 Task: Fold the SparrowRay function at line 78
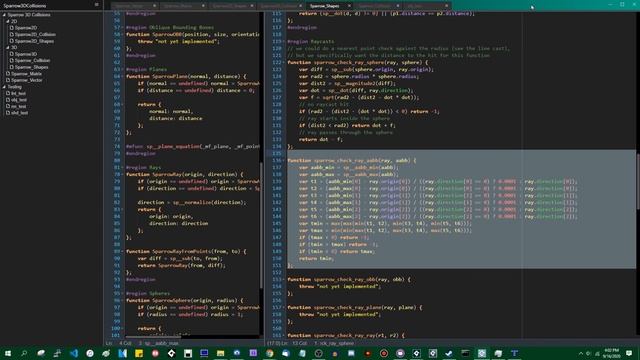[122, 174]
